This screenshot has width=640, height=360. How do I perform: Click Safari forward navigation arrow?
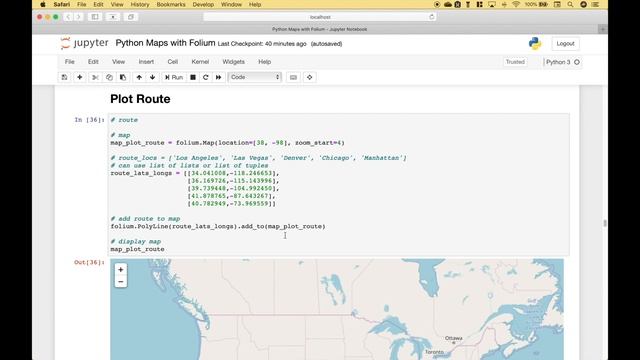(x=78, y=17)
